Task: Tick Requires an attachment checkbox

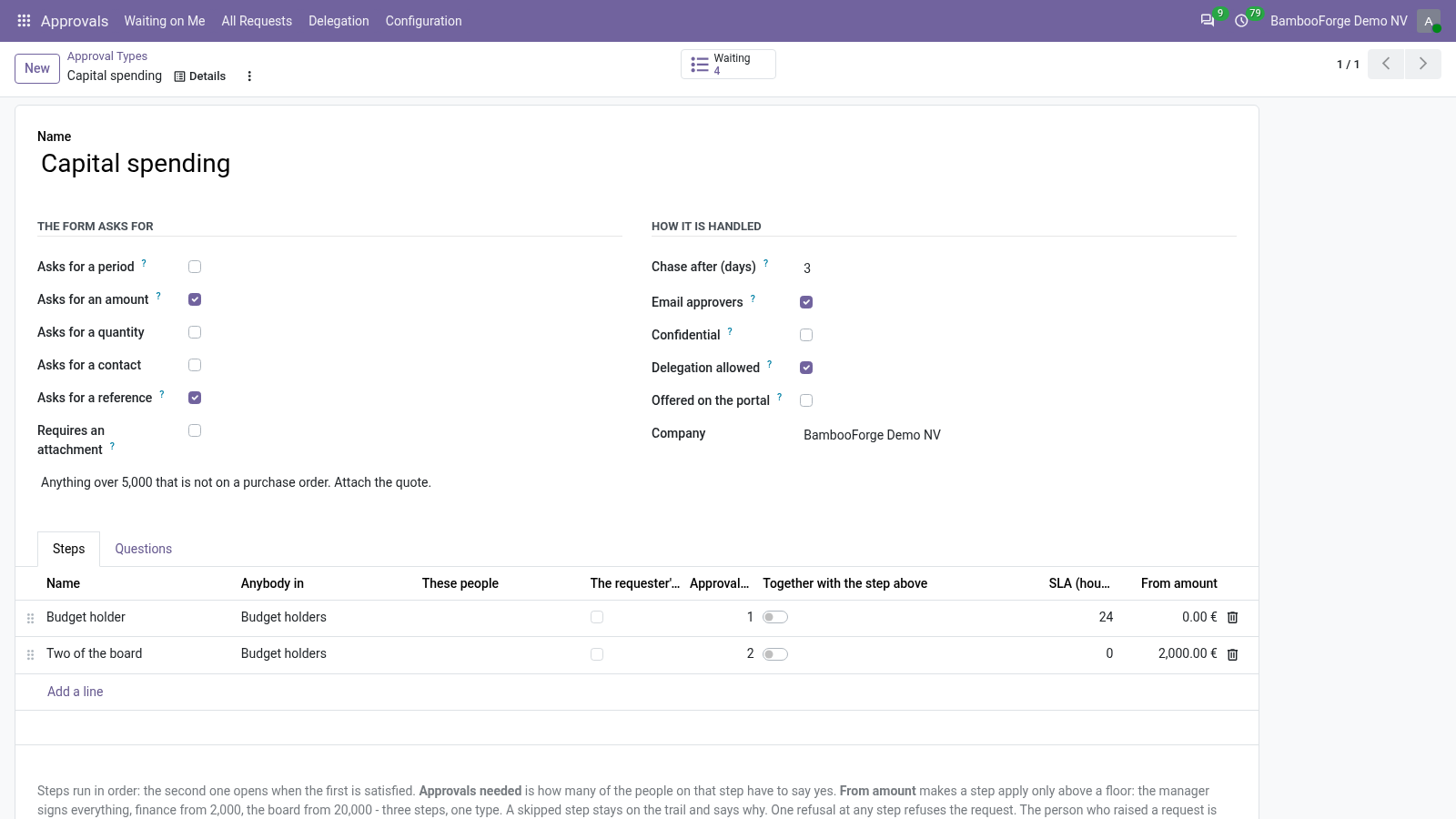Action: [195, 430]
